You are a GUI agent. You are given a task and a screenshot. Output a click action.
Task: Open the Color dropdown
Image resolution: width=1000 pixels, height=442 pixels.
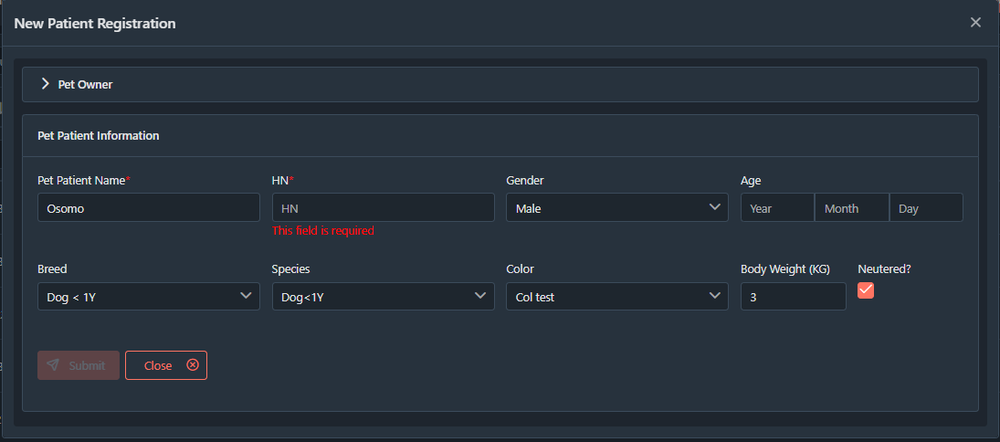click(x=617, y=297)
